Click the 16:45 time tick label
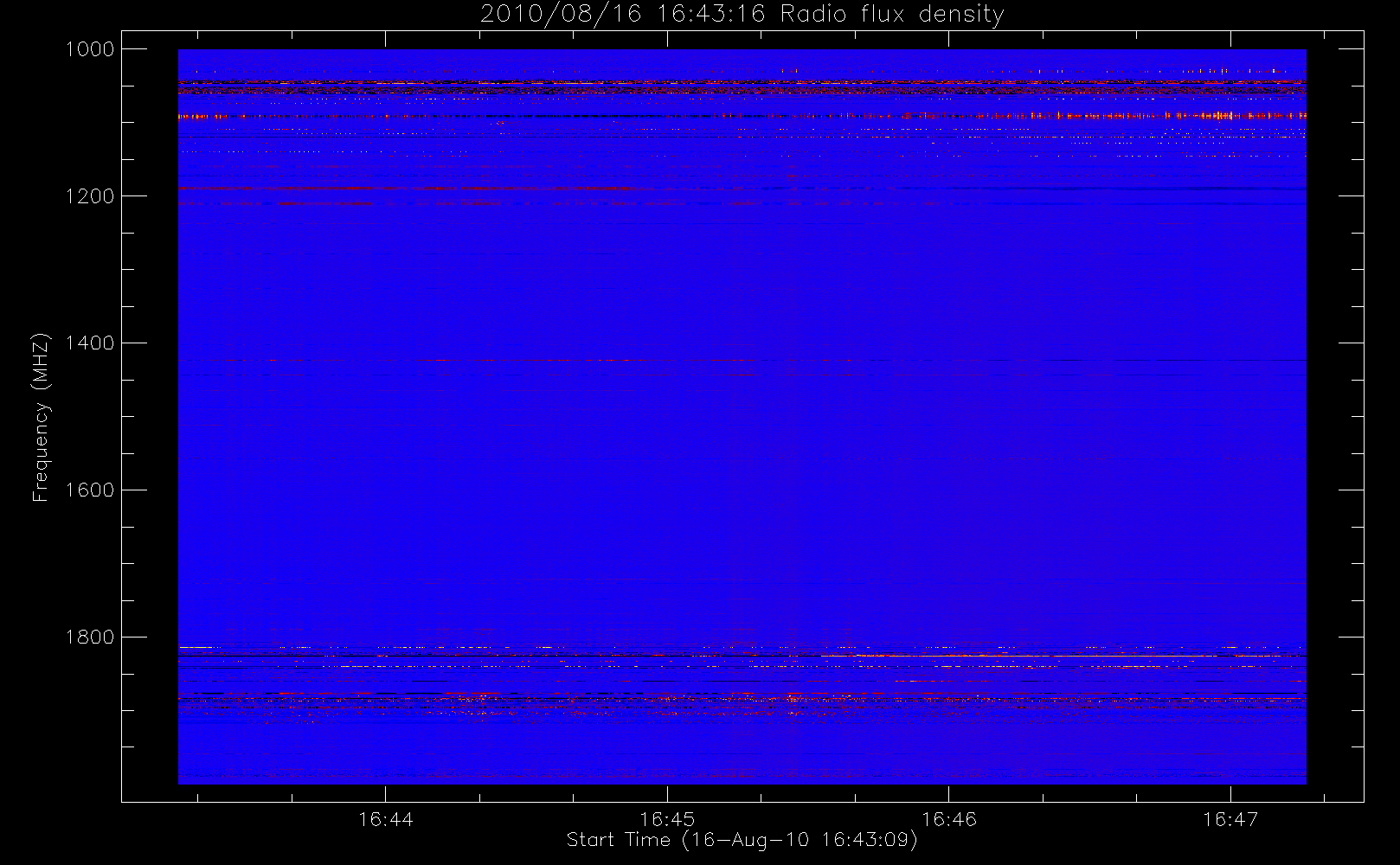Viewport: 1400px width, 865px height. 667,819
